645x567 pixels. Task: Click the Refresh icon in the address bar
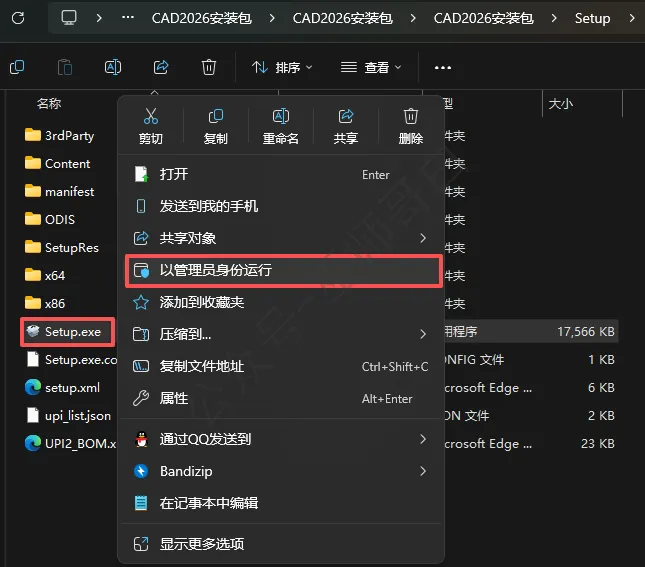pos(18,18)
